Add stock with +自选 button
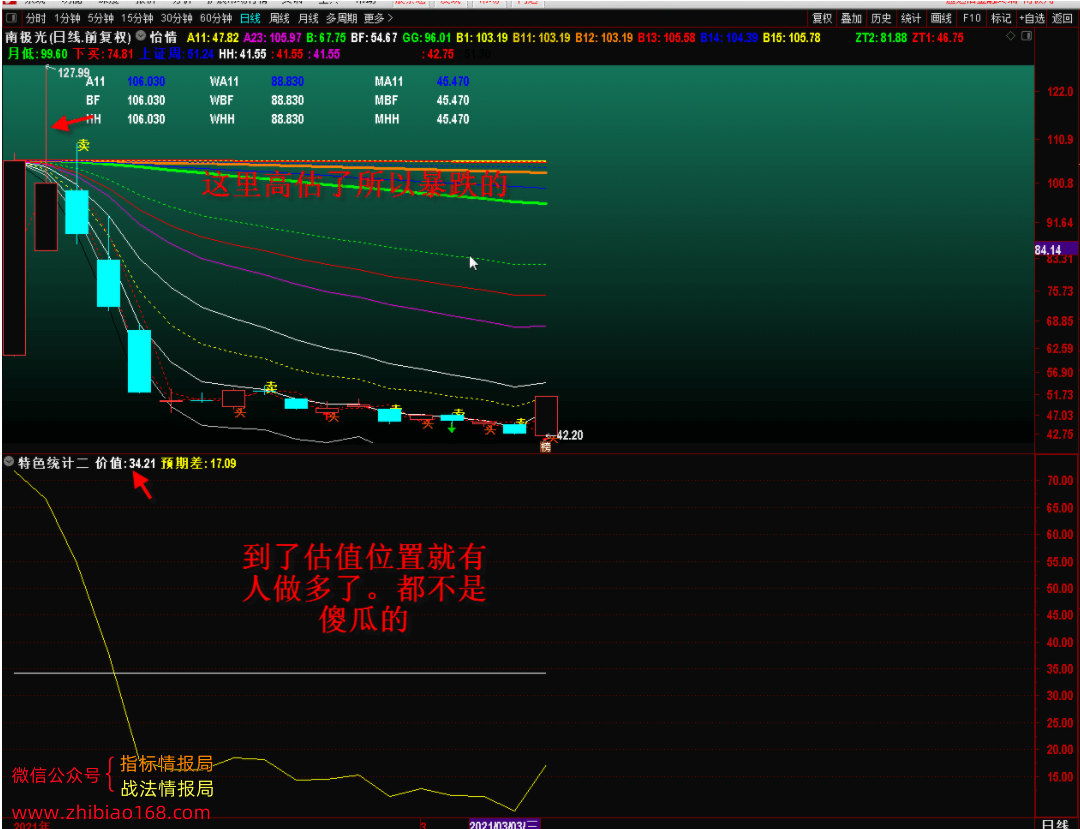Screen dimensions: 1080x829 pyautogui.click(x=1032, y=19)
